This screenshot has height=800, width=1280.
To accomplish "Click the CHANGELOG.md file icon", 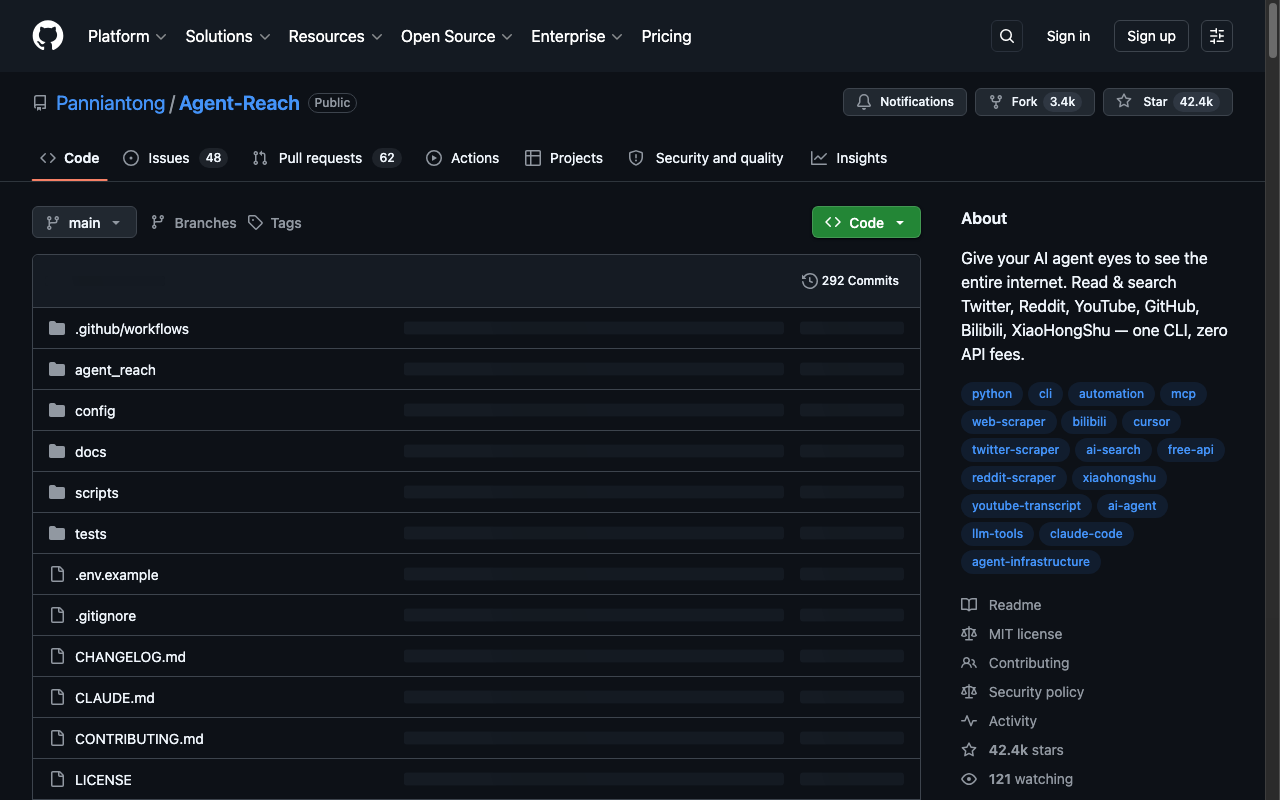I will tap(57, 657).
